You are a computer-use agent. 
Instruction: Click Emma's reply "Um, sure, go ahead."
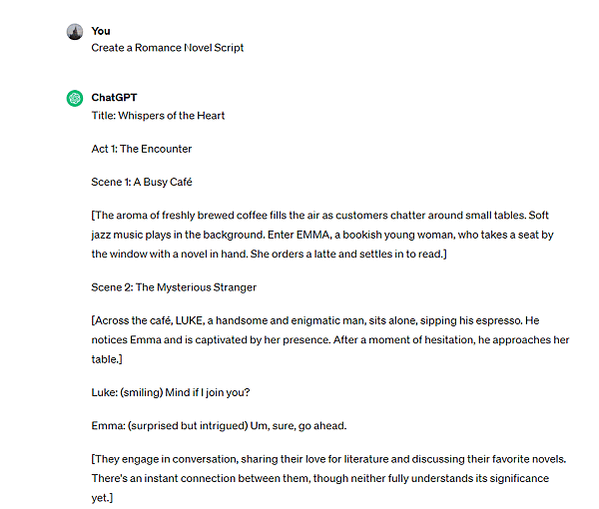[x=298, y=426]
